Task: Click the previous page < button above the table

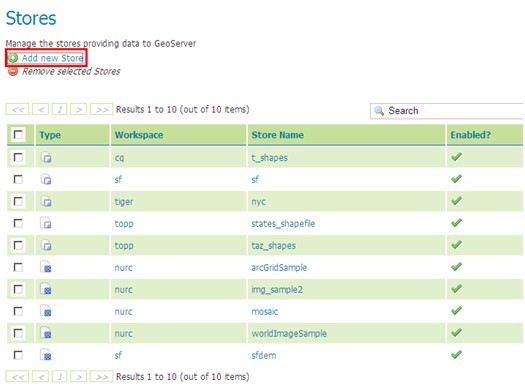Action: (x=41, y=109)
